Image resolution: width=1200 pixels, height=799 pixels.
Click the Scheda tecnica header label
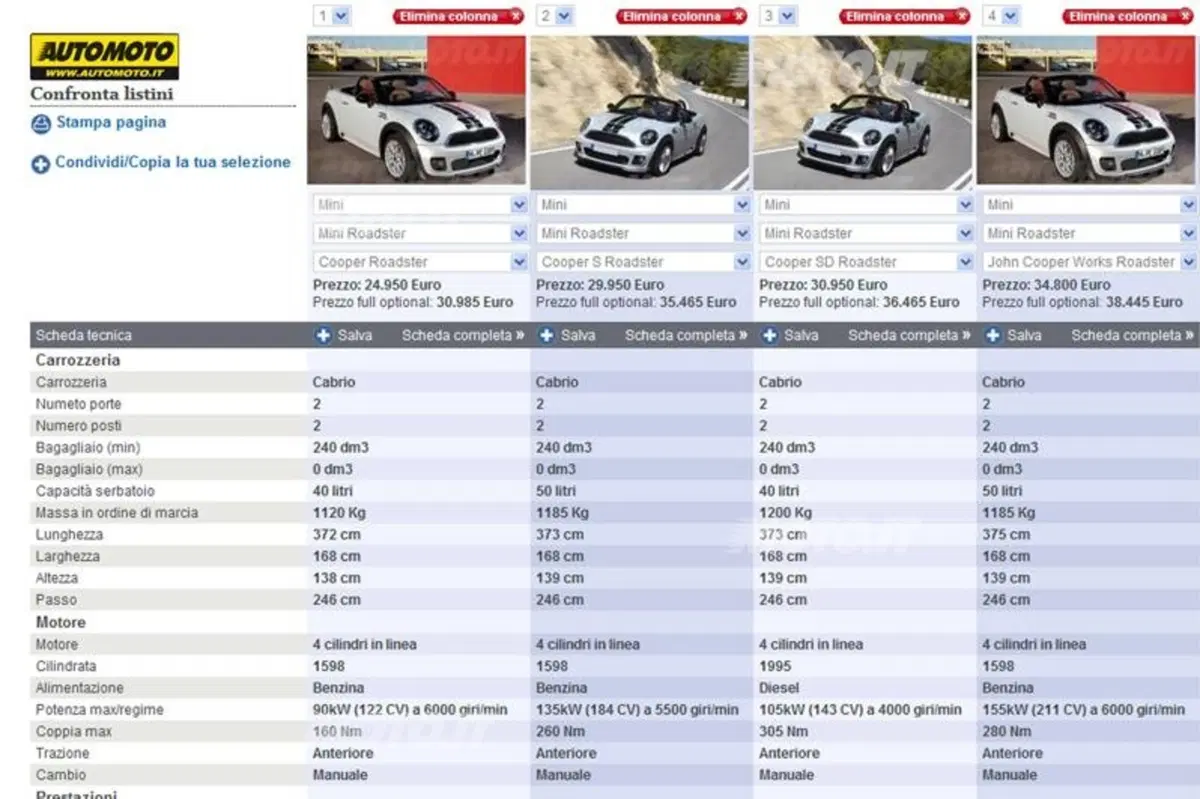click(x=84, y=336)
